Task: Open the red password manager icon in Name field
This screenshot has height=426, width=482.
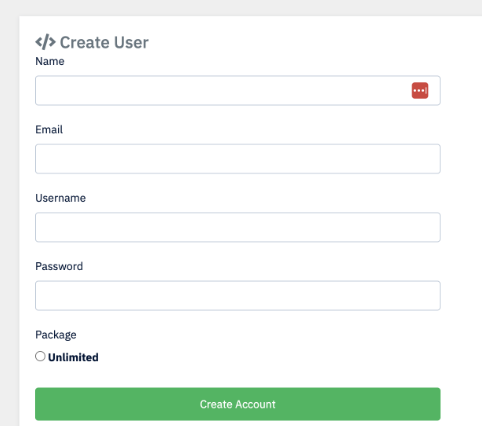Action: pos(420,91)
